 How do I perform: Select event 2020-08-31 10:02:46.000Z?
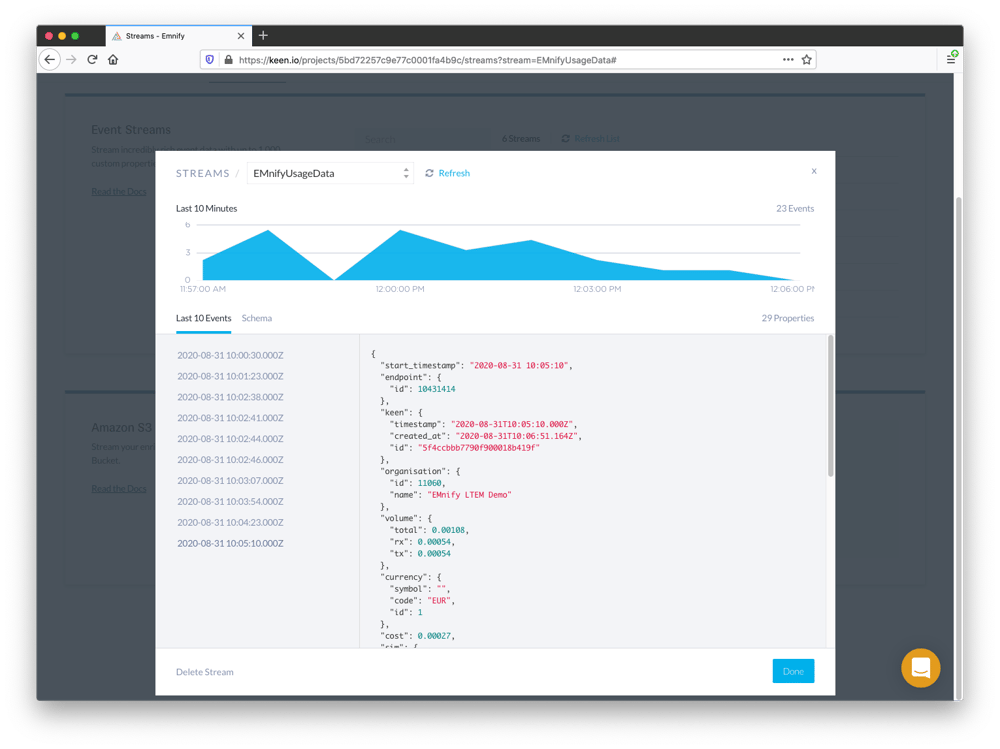pos(230,460)
